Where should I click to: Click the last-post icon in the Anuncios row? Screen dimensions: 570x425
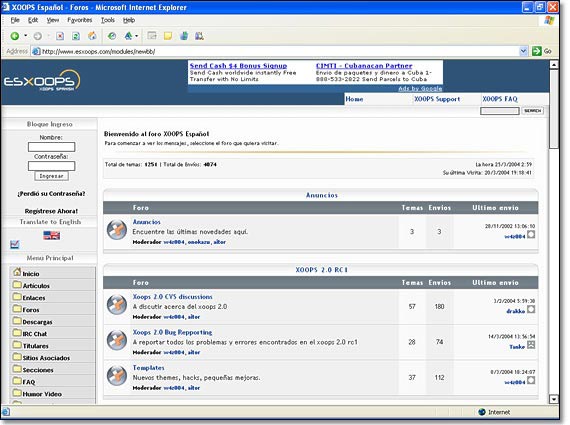tap(531, 235)
